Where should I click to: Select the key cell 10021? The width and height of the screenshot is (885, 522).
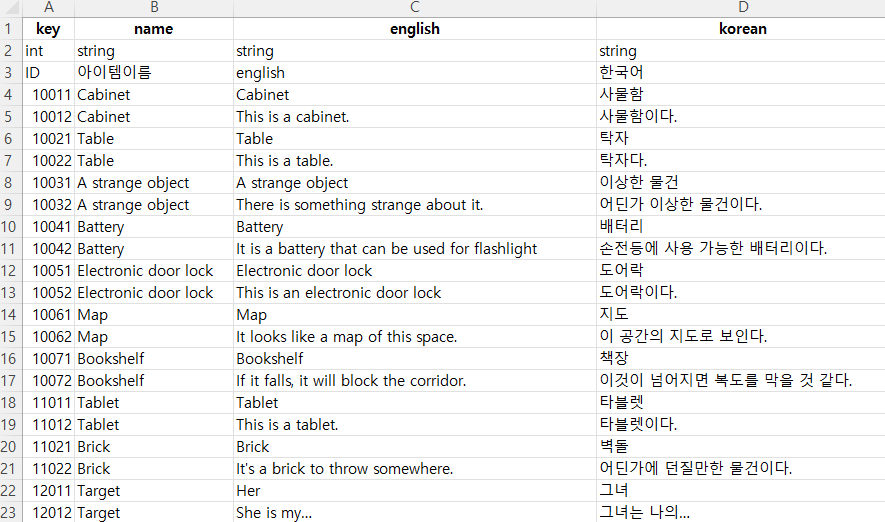point(49,139)
